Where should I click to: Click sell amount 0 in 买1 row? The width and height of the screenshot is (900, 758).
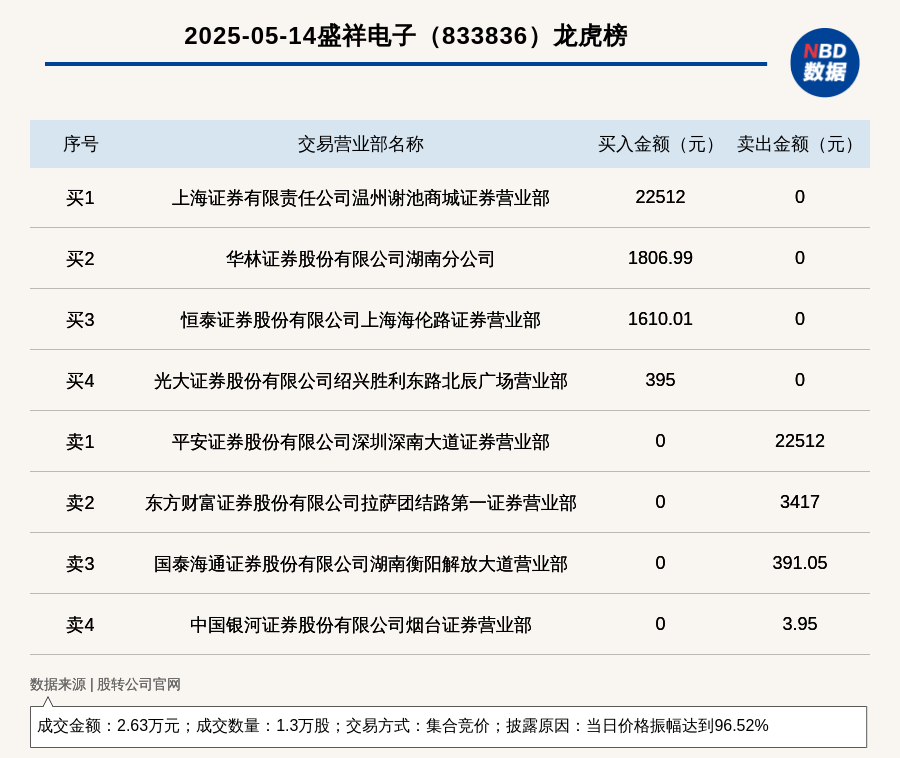(x=800, y=197)
